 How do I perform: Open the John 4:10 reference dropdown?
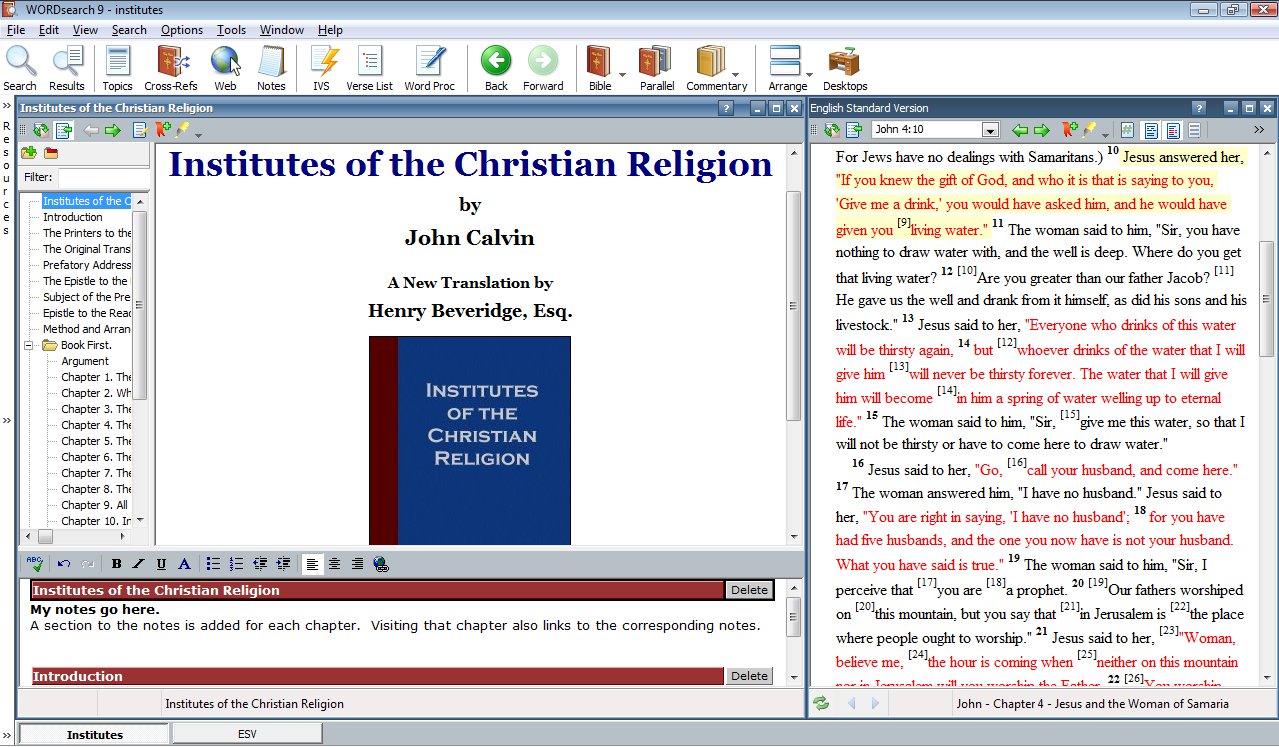pos(990,130)
